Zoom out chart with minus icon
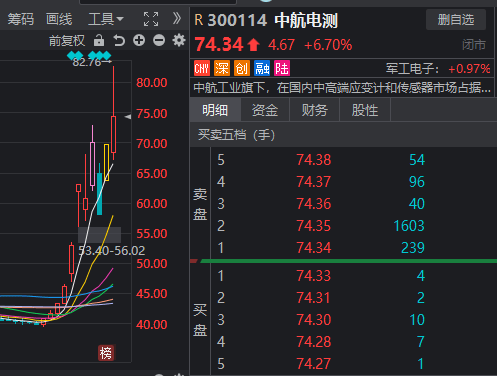The image size is (497, 376). point(159,41)
